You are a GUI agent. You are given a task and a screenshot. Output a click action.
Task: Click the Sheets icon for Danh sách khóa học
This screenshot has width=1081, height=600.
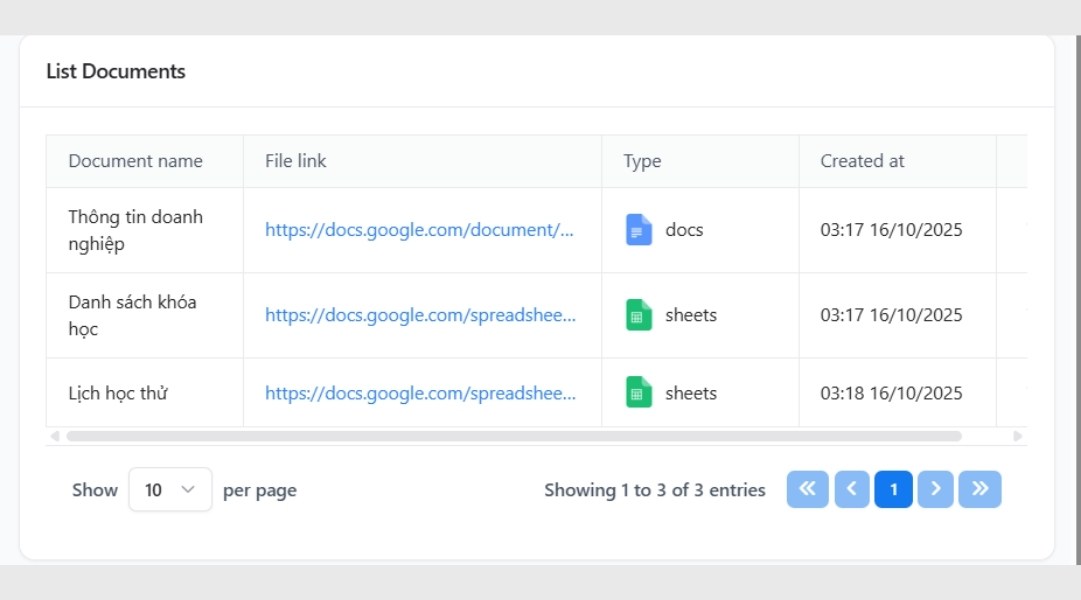tap(638, 315)
